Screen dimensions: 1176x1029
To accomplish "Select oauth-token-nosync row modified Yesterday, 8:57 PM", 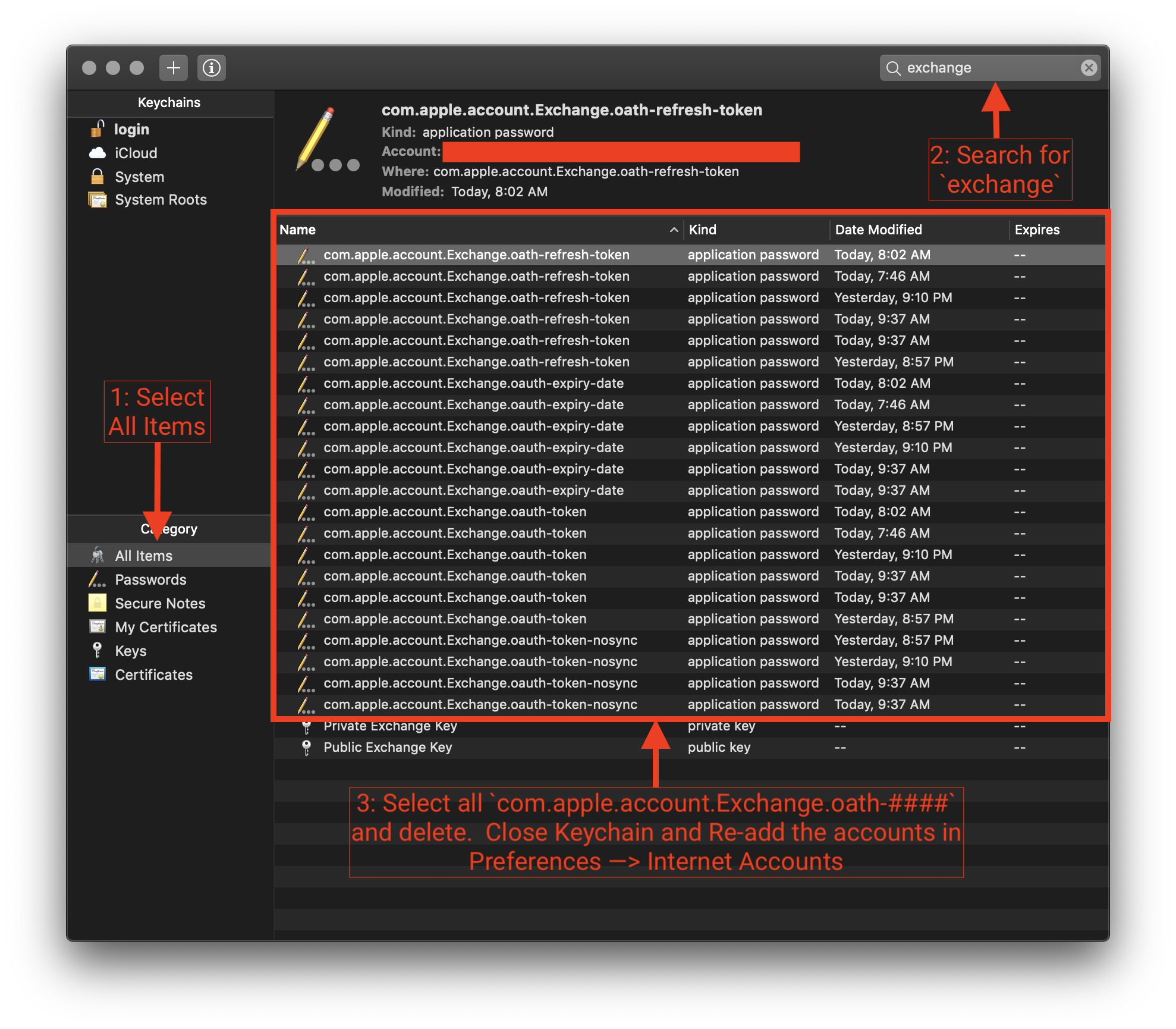I will pyautogui.click(x=690, y=640).
